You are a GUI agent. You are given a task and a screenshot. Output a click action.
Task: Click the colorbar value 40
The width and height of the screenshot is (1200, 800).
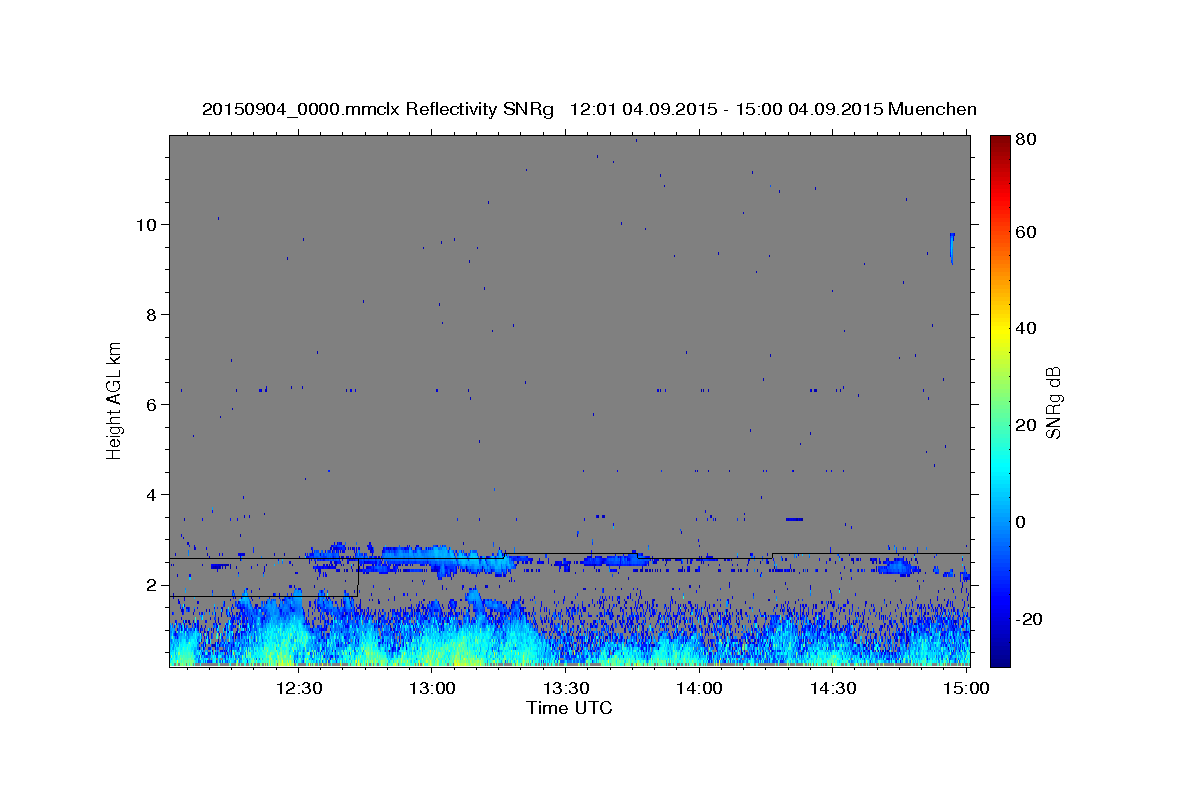tap(1026, 328)
